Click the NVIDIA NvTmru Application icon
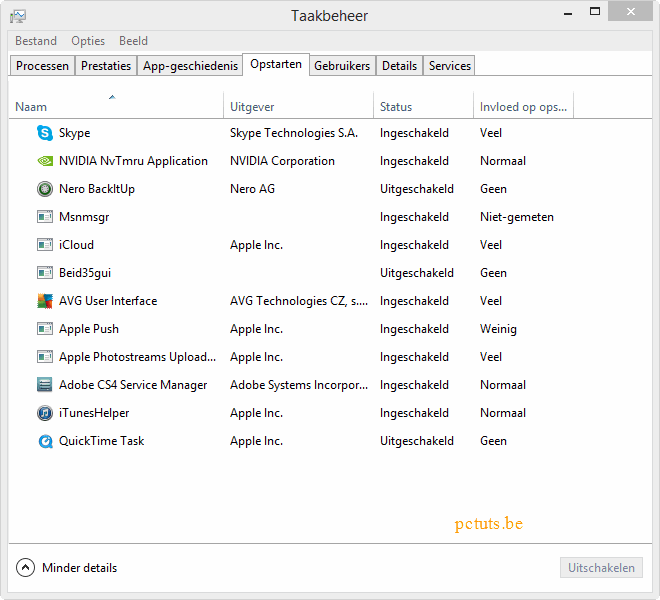 pos(44,161)
